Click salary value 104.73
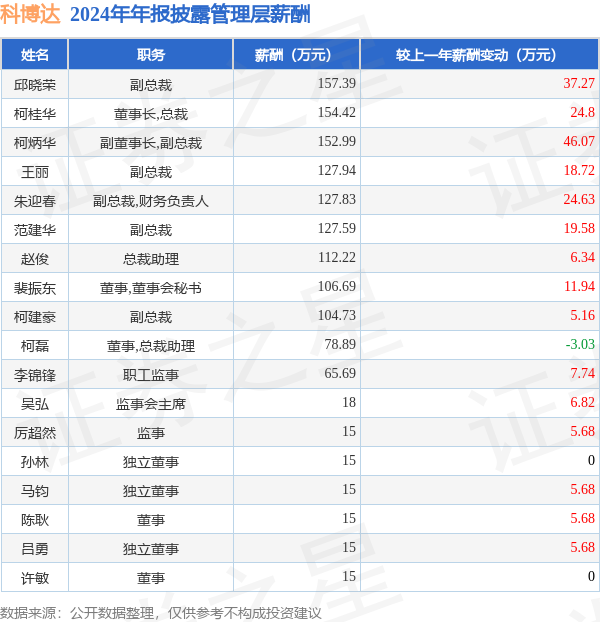This screenshot has height=622, width=600. point(337,315)
